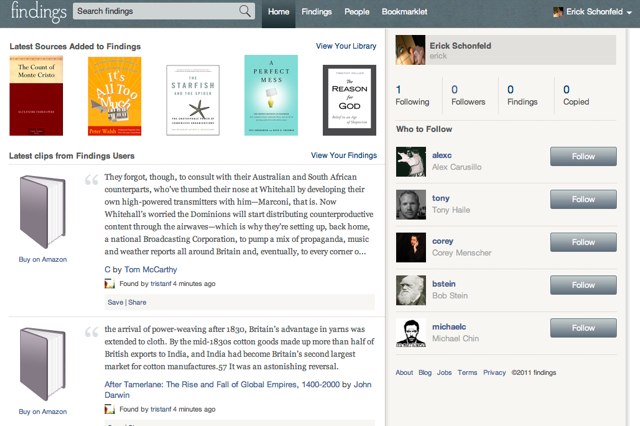
Task: Open the Erick Schonfeld account dropdown
Action: coord(591,12)
